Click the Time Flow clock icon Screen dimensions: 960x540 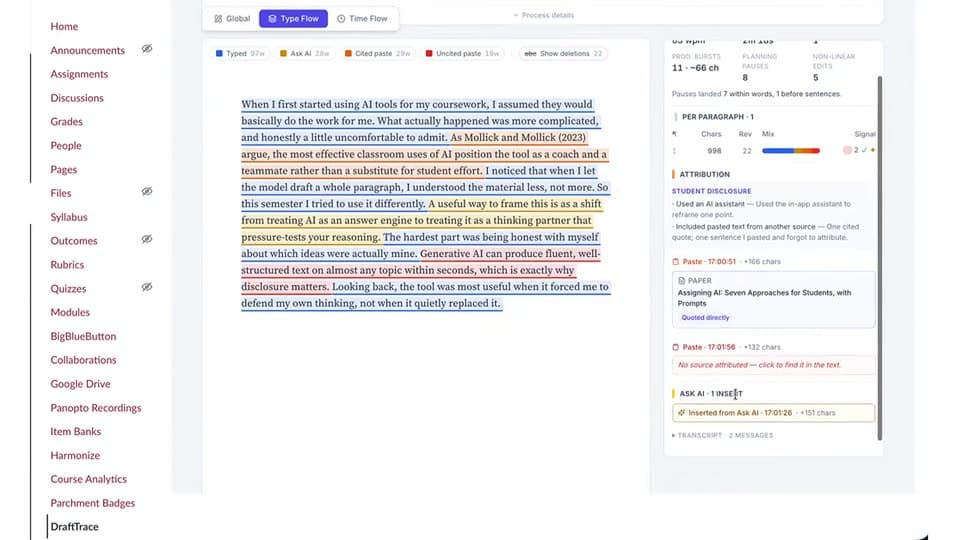click(341, 19)
